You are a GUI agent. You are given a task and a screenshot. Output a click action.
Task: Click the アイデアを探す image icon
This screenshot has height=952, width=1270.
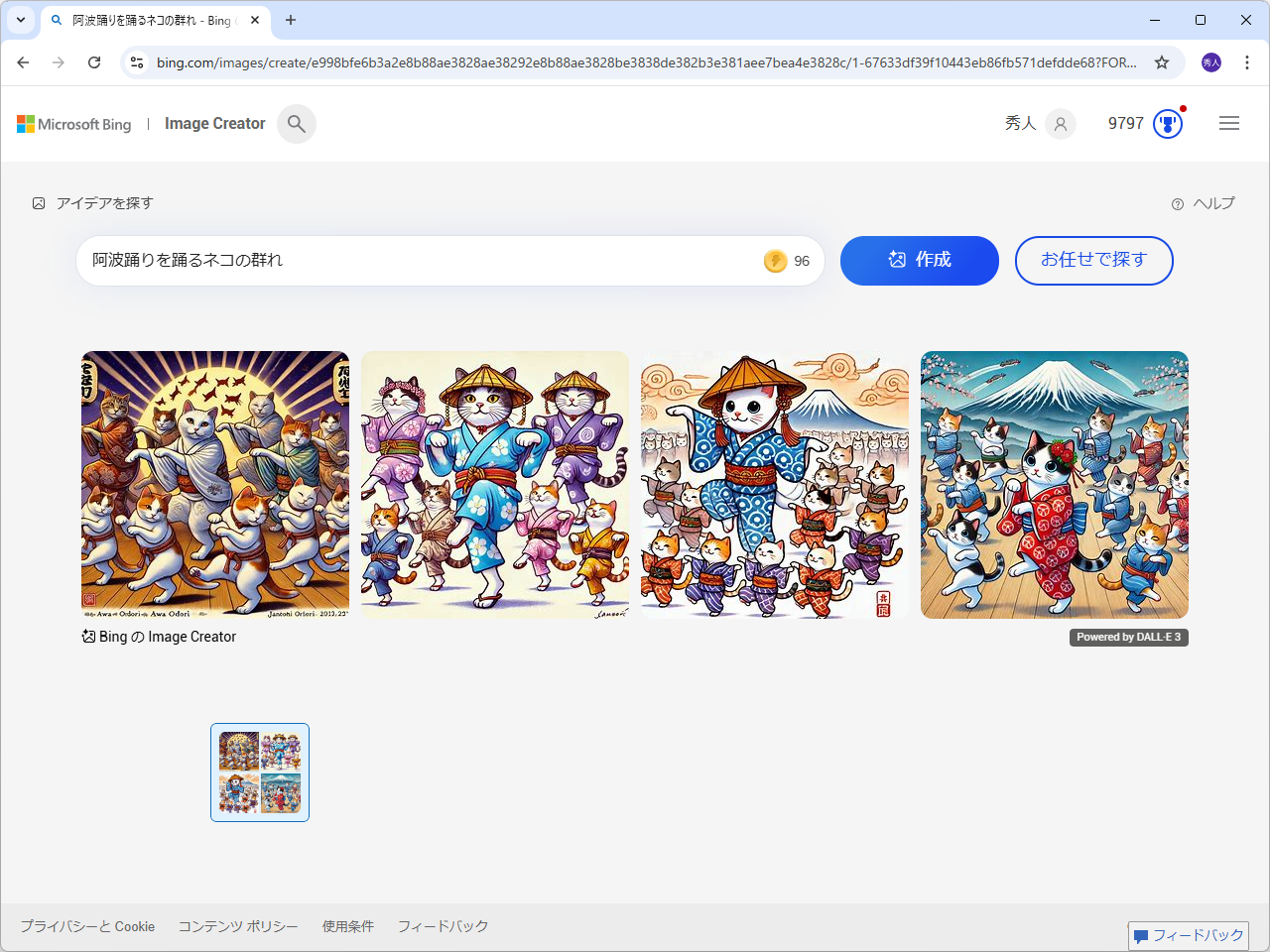click(x=38, y=202)
